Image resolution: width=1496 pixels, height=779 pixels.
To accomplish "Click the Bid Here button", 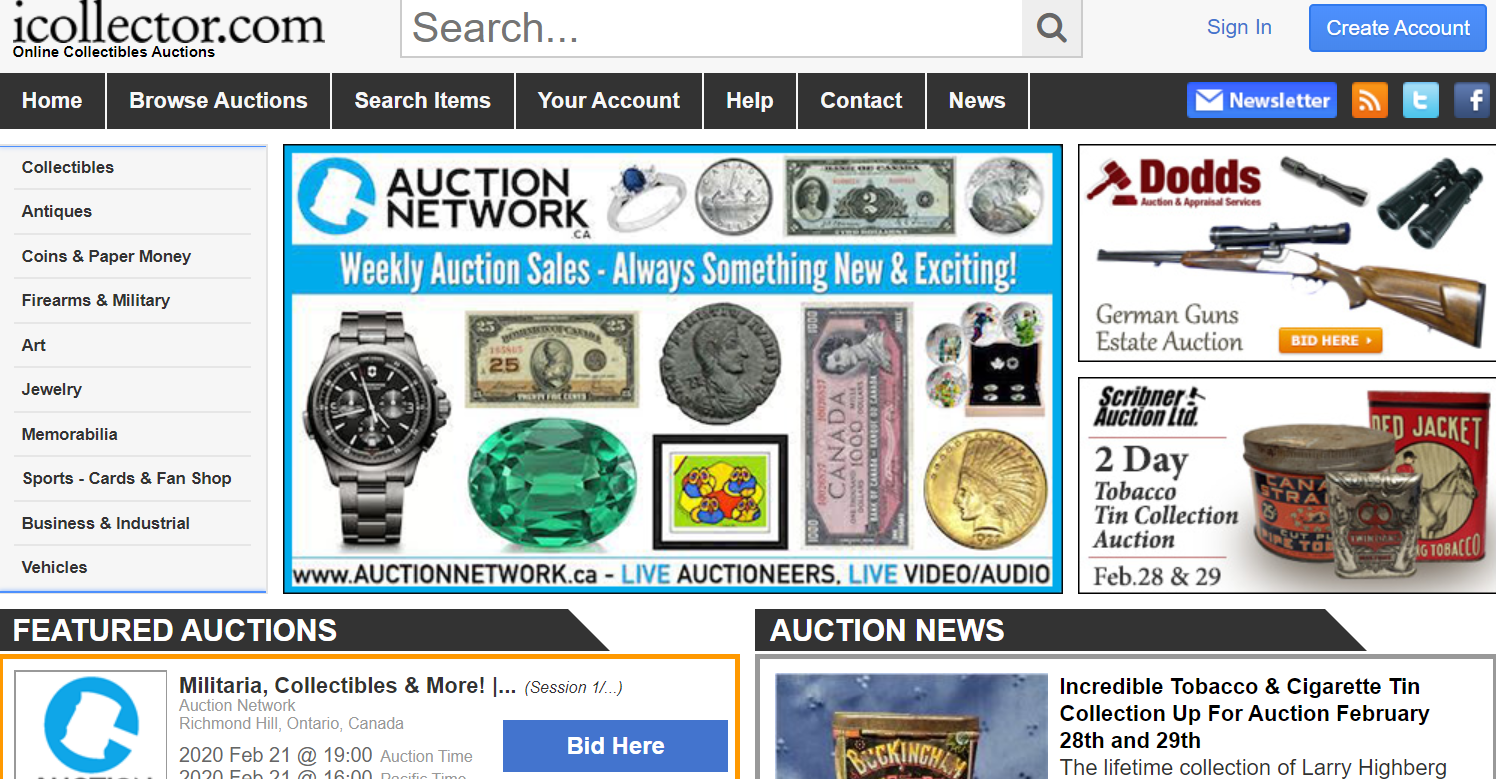I will 615,746.
